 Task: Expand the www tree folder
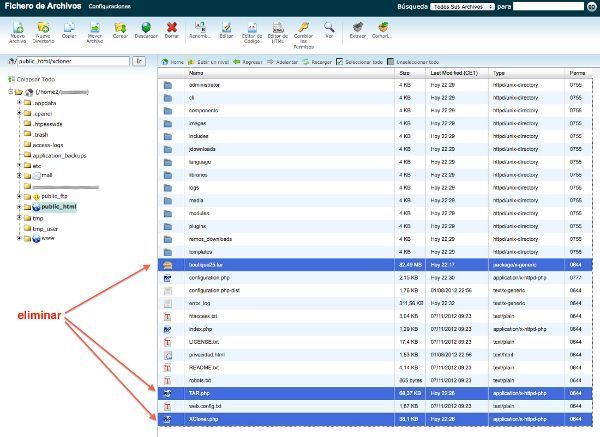click(x=19, y=238)
